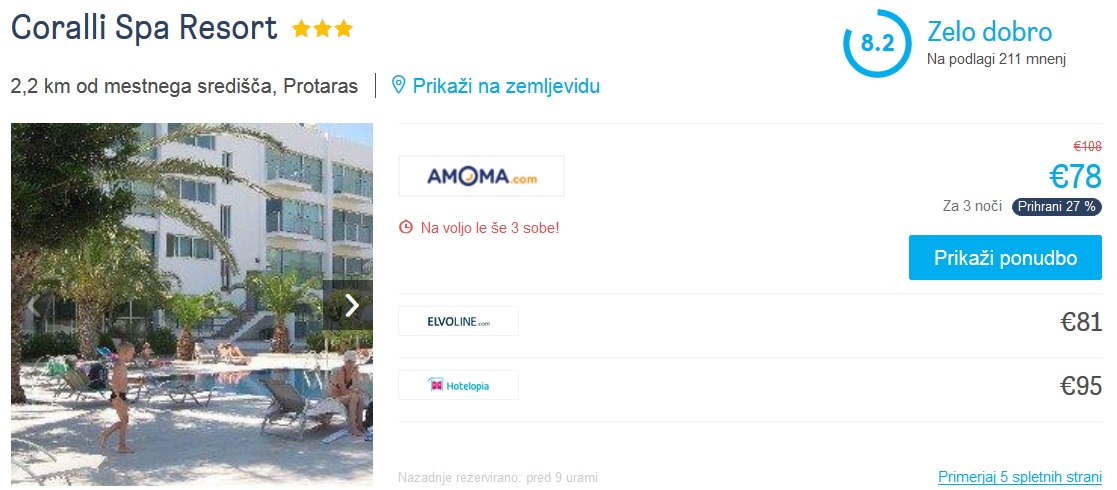
Task: Click Na podlagi 211 mnenj reviews text
Action: click(997, 59)
